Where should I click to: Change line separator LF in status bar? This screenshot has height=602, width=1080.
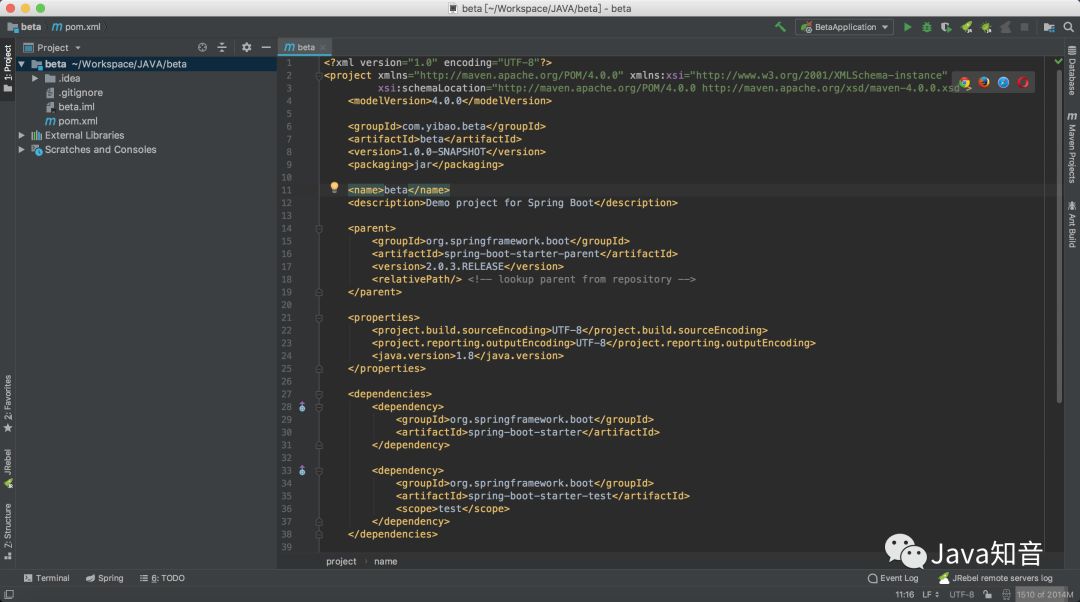click(931, 594)
